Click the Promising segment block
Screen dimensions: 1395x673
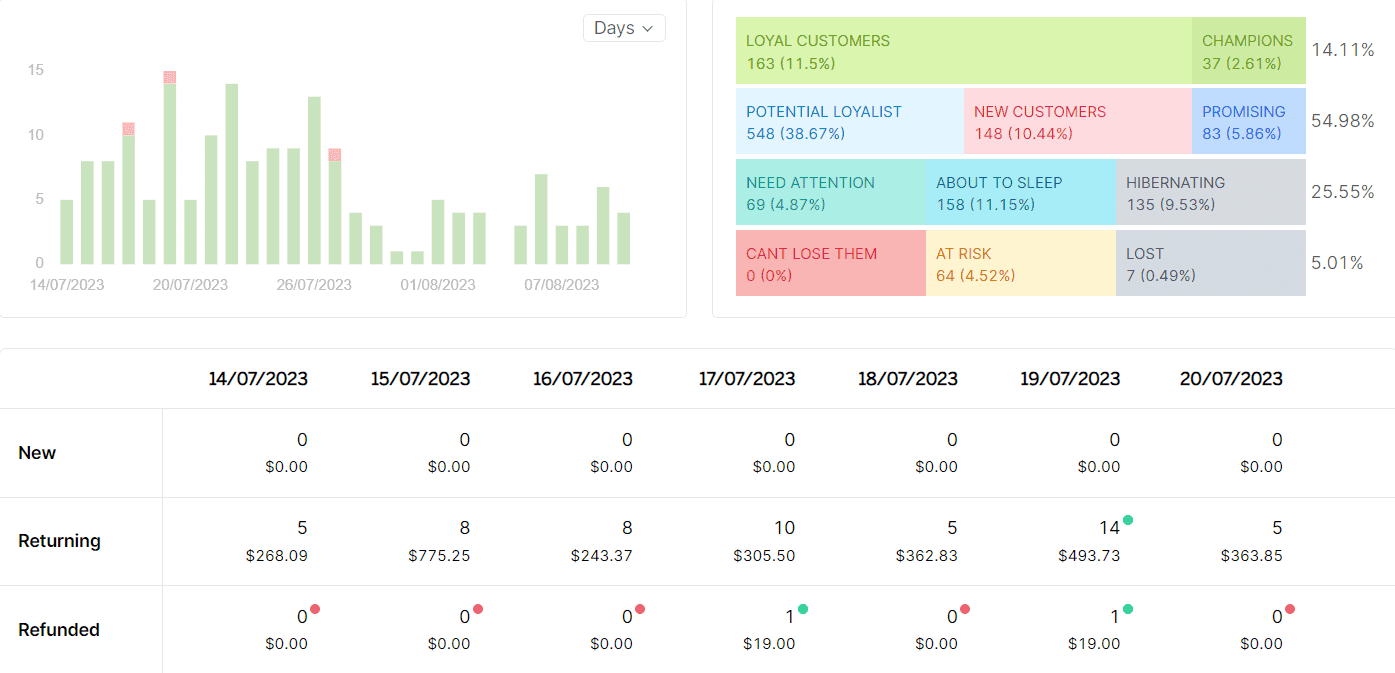1249,122
